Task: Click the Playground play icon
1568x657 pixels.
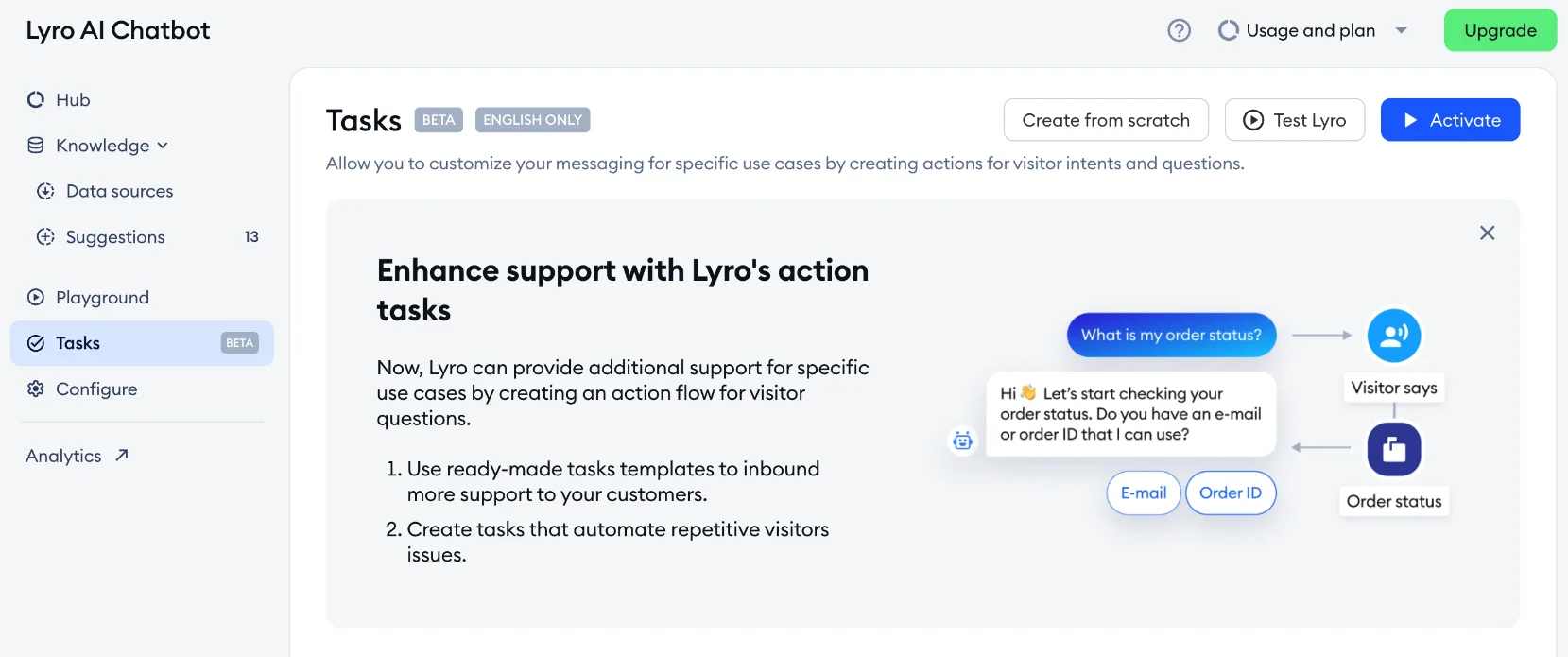Action: click(36, 297)
